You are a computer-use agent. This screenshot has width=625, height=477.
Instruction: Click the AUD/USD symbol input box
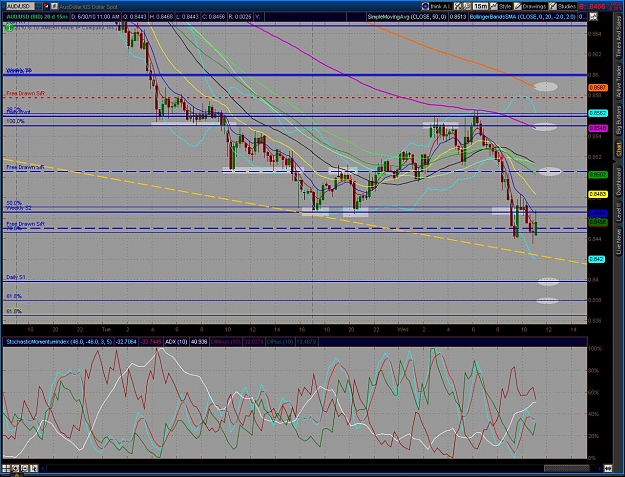point(20,6)
